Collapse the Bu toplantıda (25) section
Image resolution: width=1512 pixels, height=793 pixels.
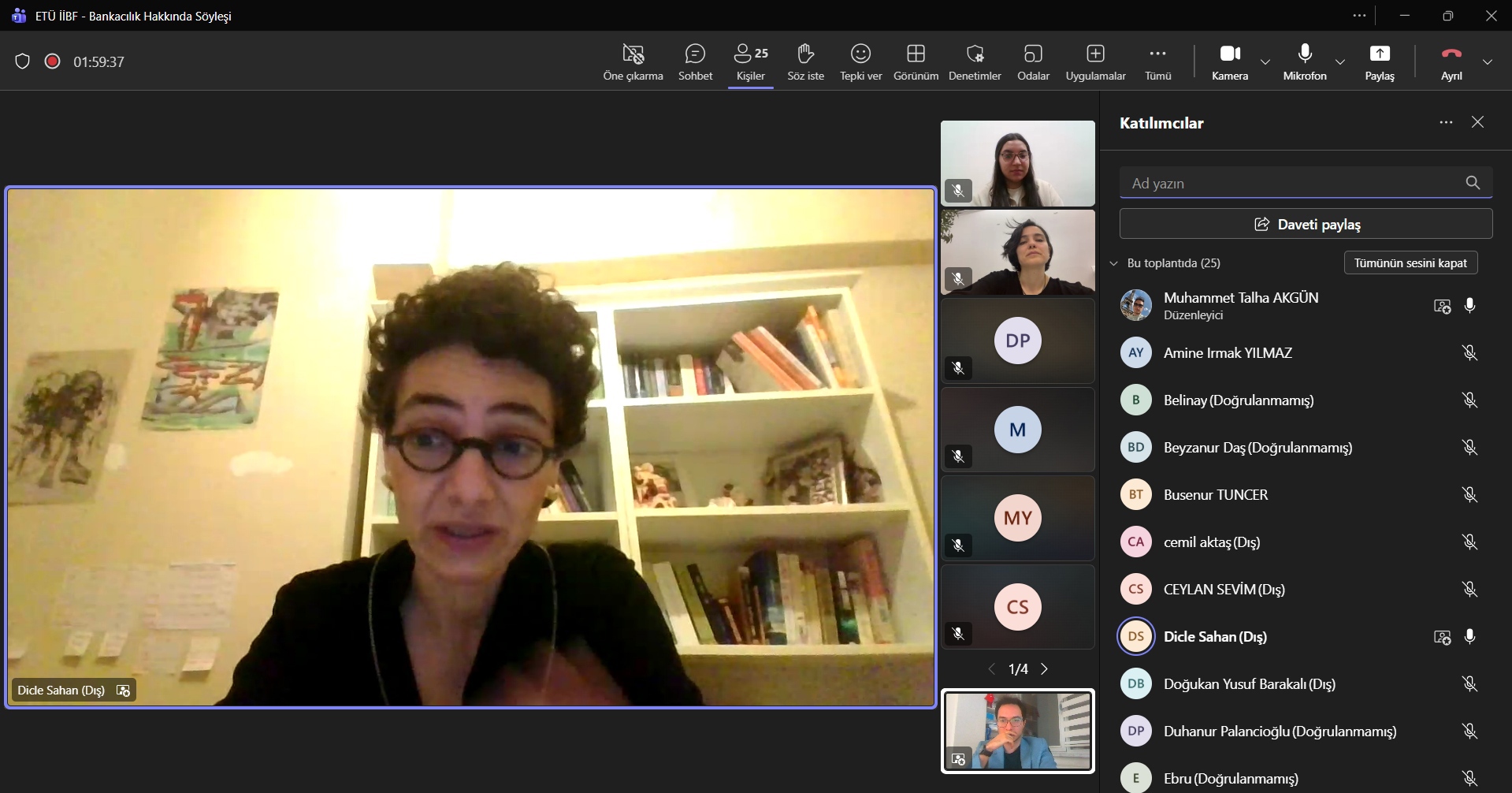point(1114,263)
